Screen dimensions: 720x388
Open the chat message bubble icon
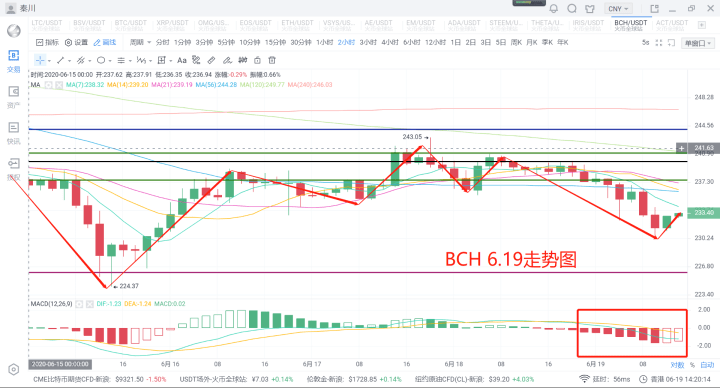[572, 9]
